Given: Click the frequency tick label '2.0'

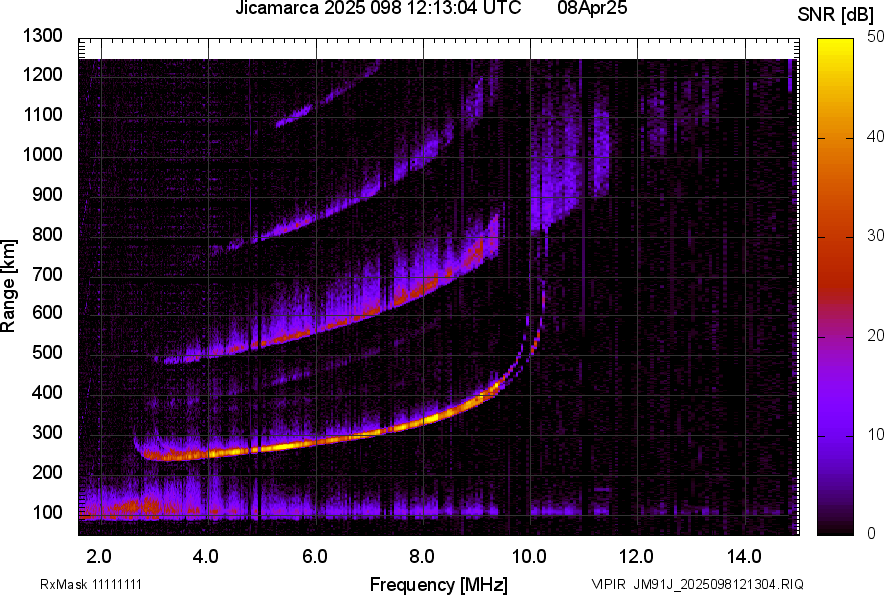Looking at the screenshot, I should pos(99,557).
